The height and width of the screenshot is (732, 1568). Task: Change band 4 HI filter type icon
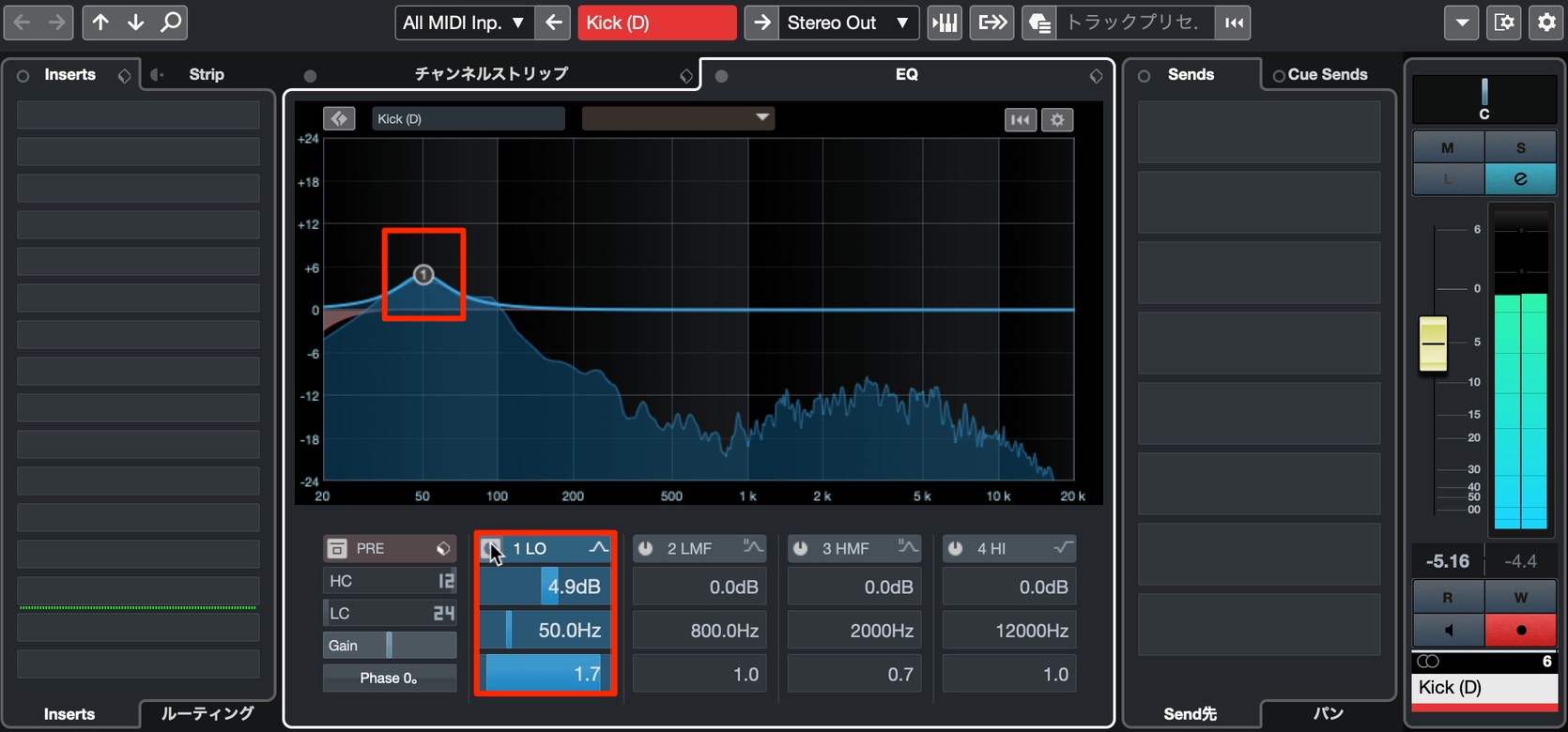point(1063,546)
